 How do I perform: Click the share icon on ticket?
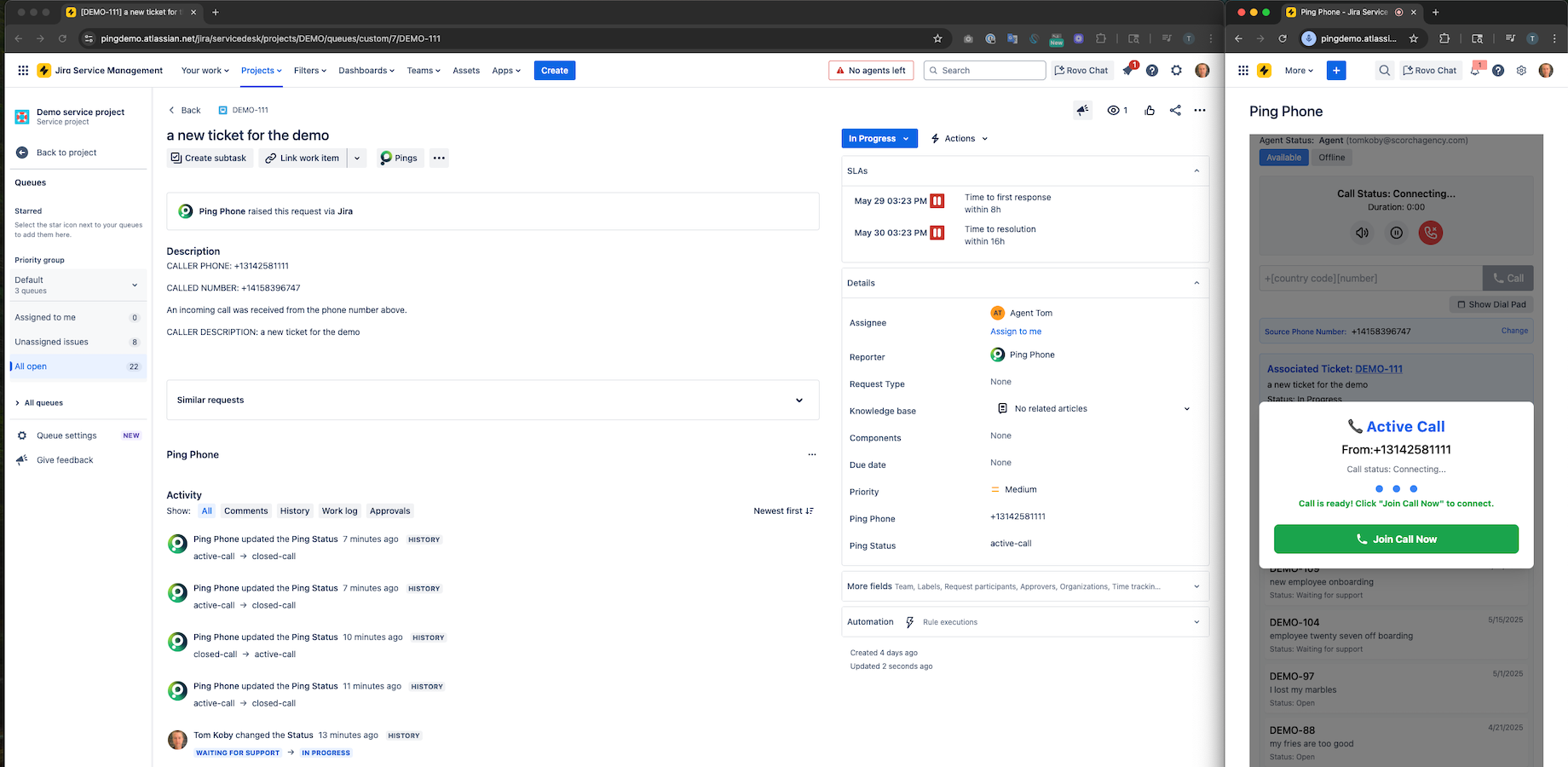[1175, 110]
